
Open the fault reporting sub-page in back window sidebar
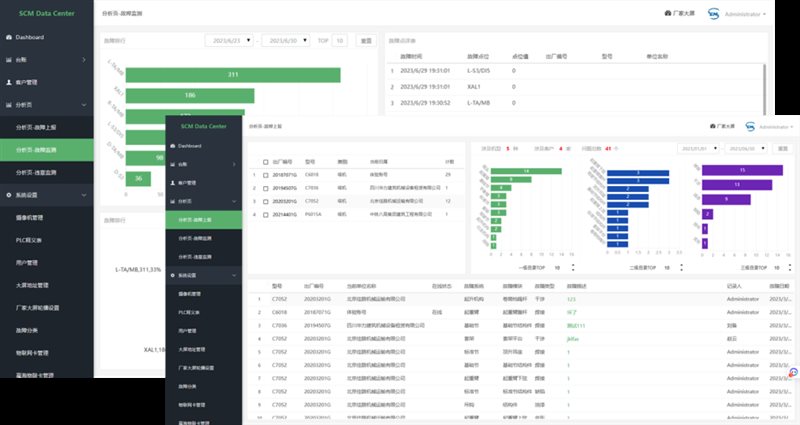tap(36, 128)
